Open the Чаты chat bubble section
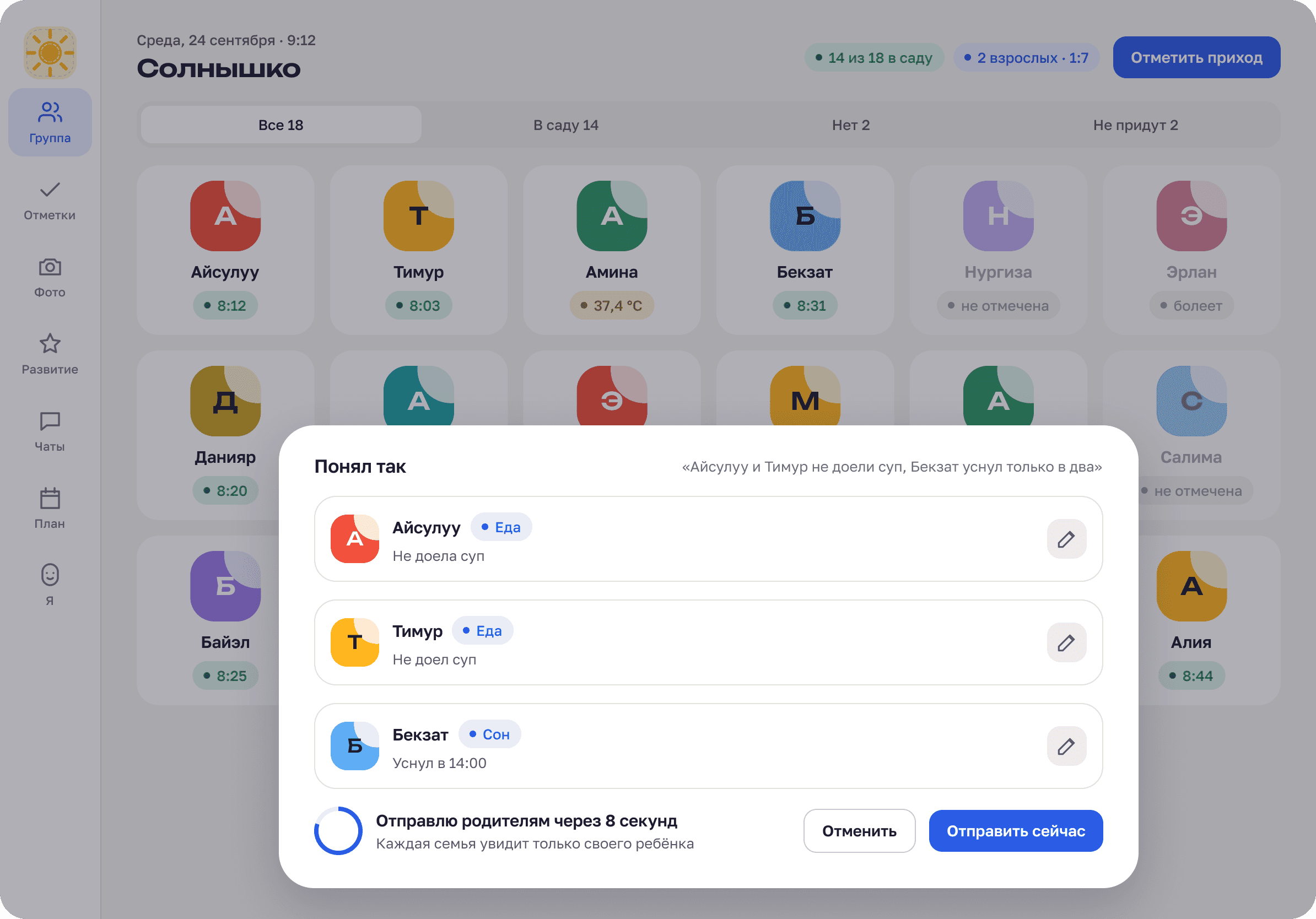This screenshot has width=1316, height=919. click(x=50, y=431)
